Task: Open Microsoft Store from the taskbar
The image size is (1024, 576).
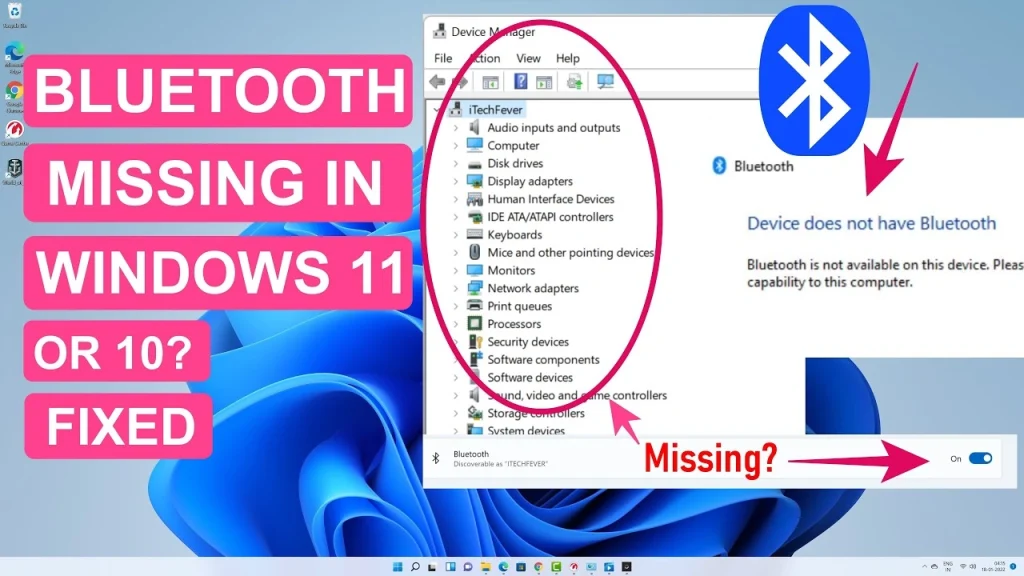Action: [520, 567]
